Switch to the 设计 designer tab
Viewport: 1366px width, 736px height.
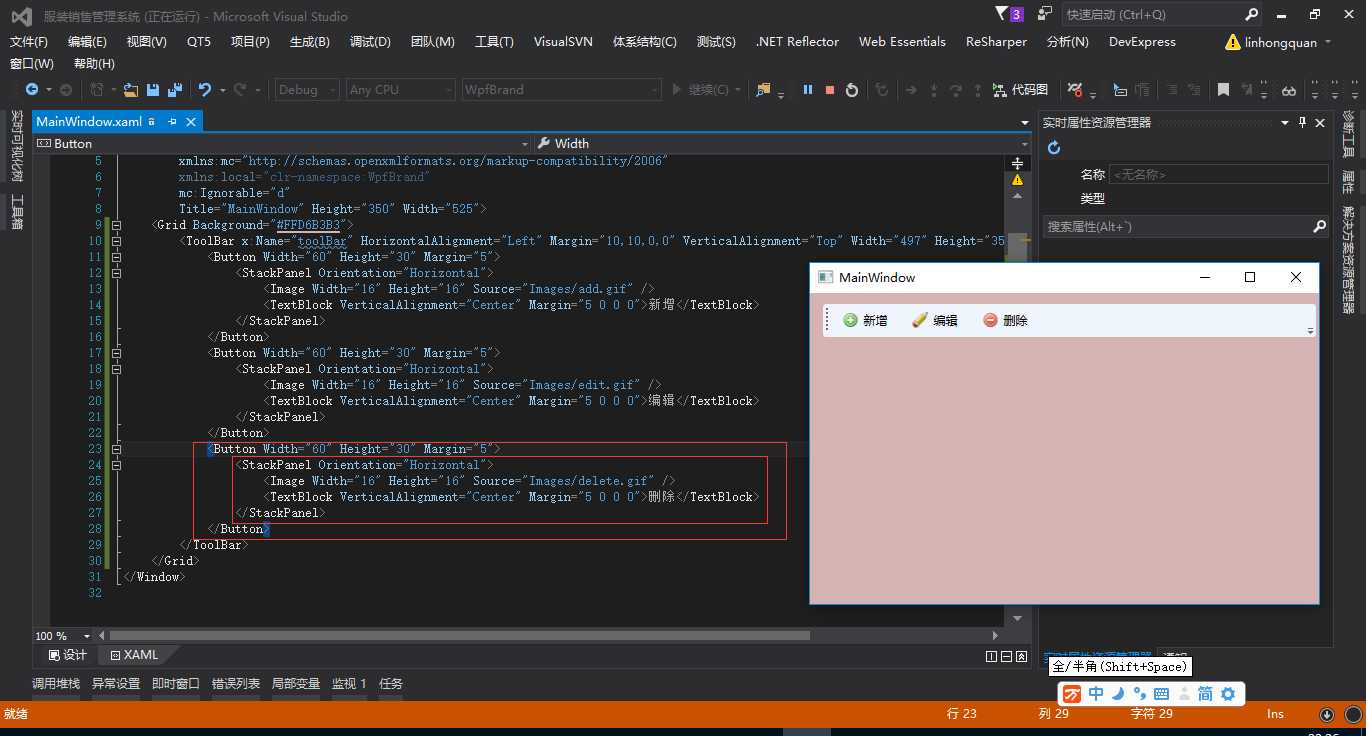[67, 655]
